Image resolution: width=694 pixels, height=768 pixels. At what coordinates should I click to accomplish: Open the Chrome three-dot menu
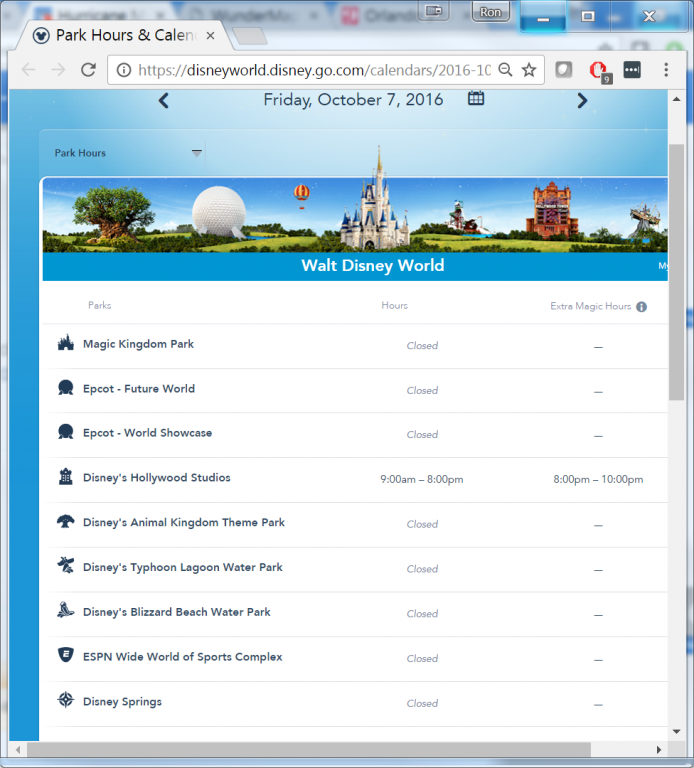pos(666,70)
